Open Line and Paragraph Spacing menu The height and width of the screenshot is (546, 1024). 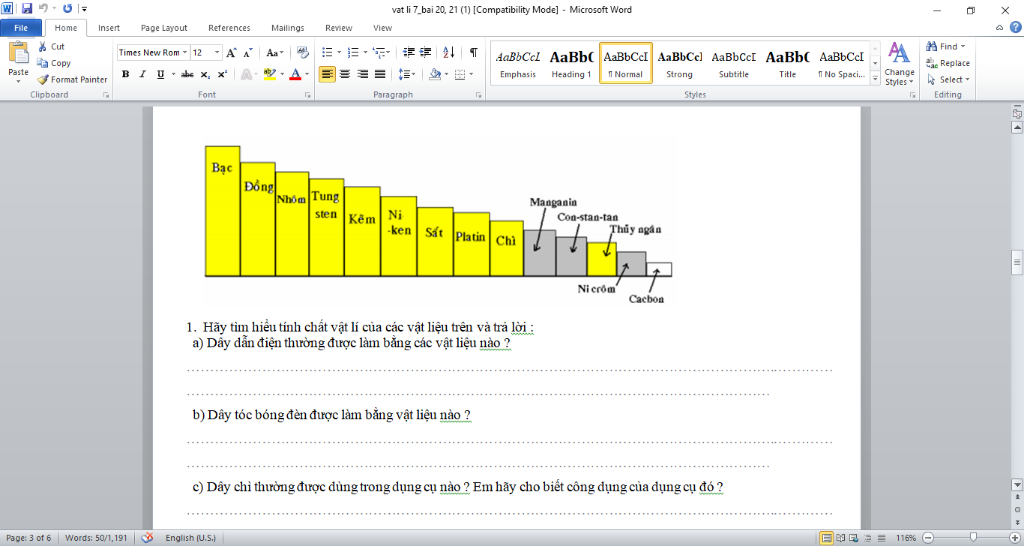tap(407, 74)
